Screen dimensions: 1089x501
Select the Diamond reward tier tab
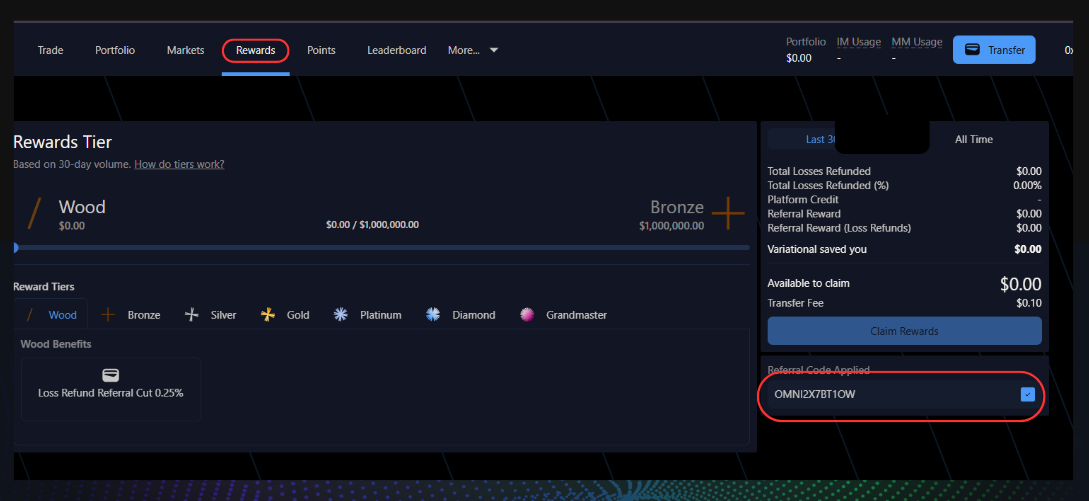pyautogui.click(x=460, y=315)
